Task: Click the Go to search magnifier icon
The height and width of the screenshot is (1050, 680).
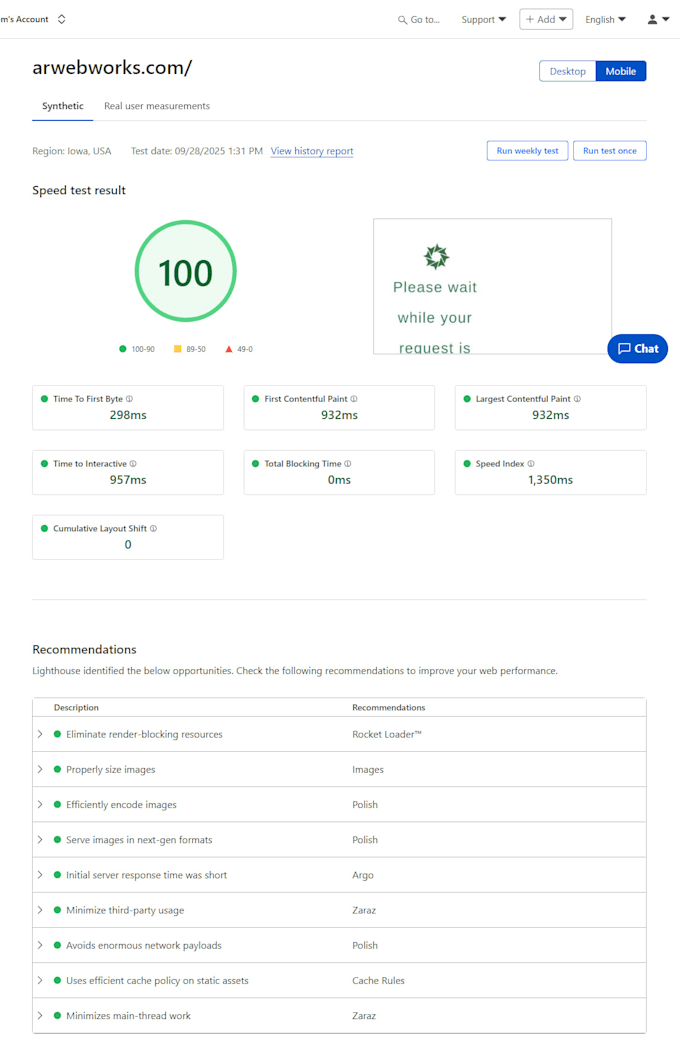Action: click(403, 20)
